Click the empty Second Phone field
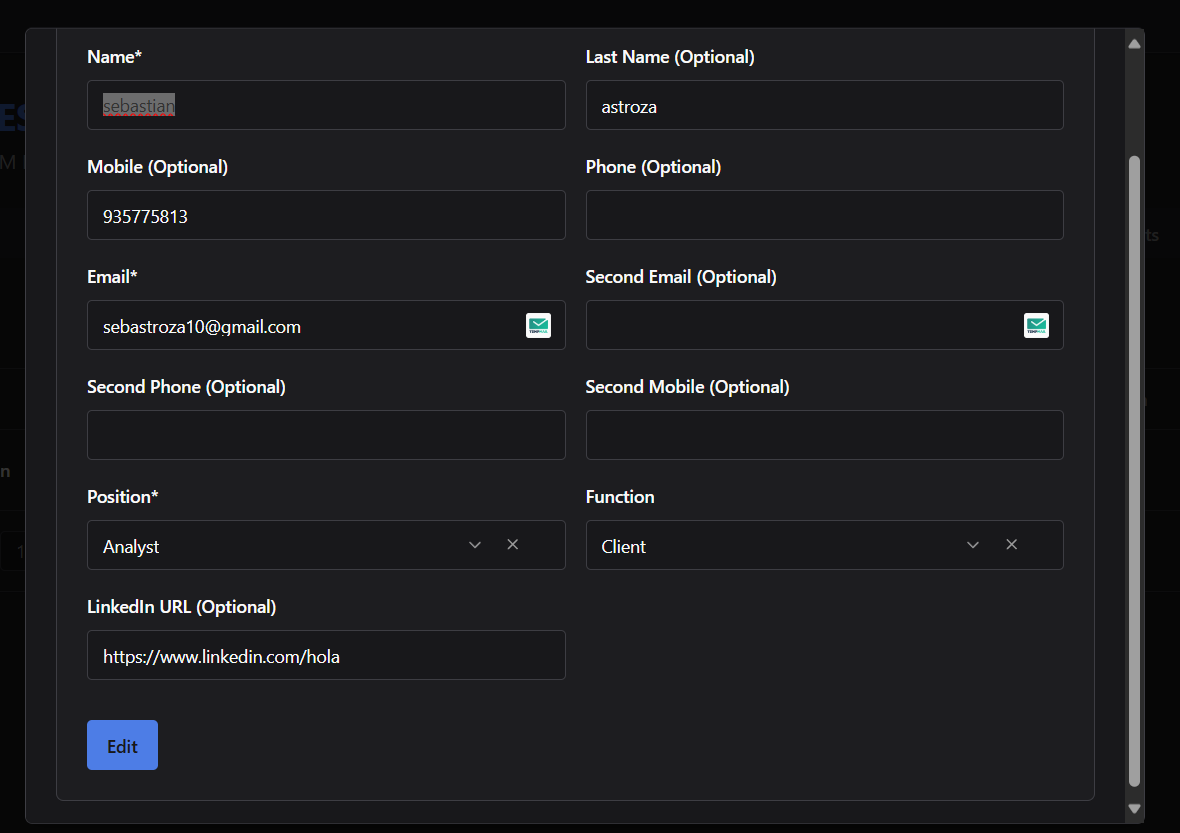The width and height of the screenshot is (1180, 833). click(x=326, y=435)
